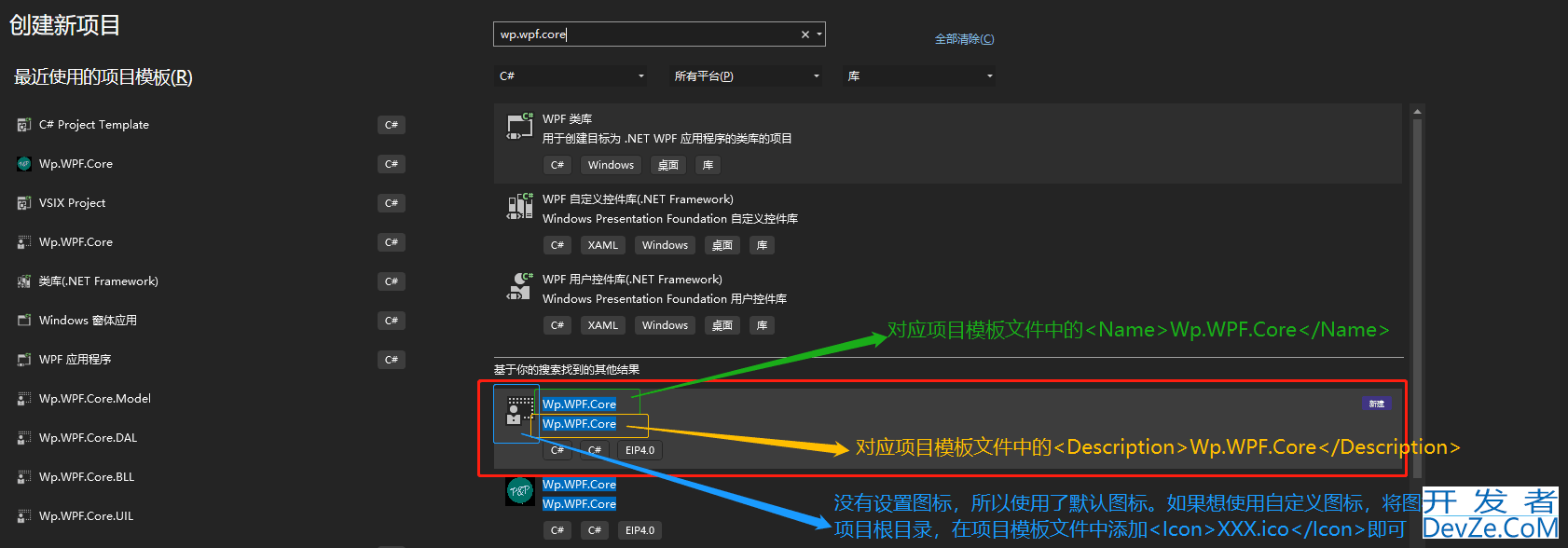Click the Wp.WPF.Core.DAL template icon
Viewport: 1568px width, 548px height.
click(24, 438)
